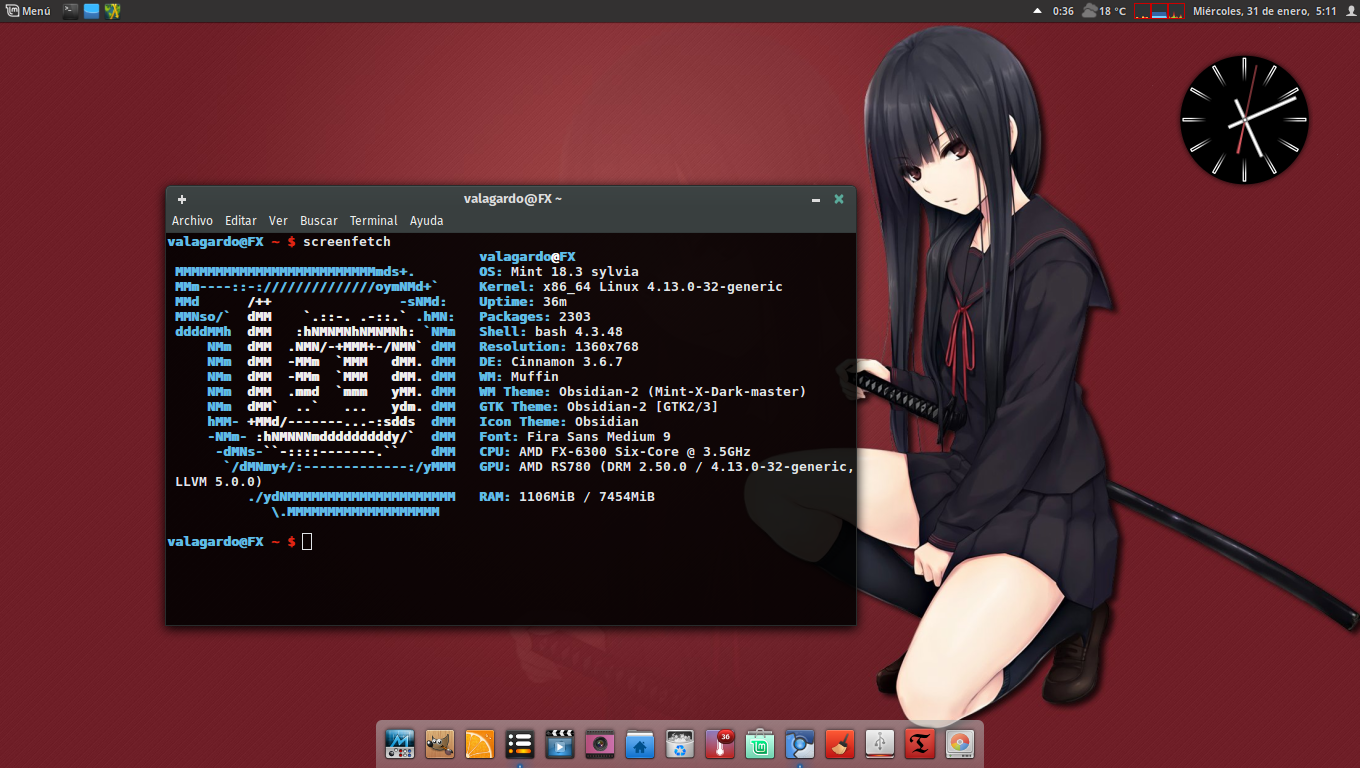Click the 'Font: Fira Sans Medium 9' line
This screenshot has width=1360, height=768.
pos(574,437)
